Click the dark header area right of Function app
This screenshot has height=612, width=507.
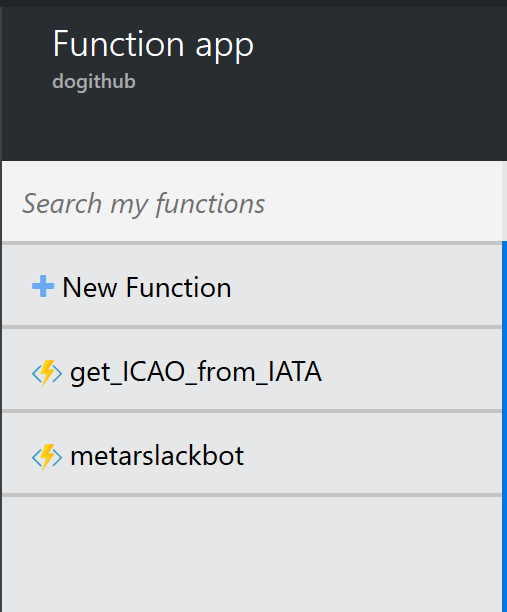click(x=379, y=45)
